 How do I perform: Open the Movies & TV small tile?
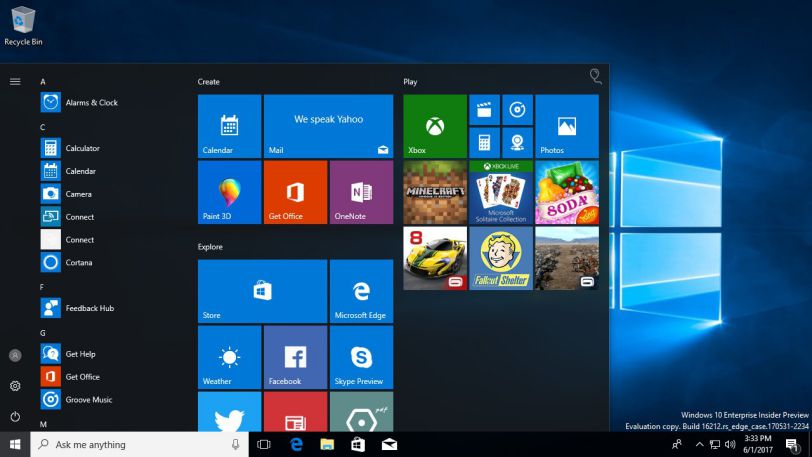(484, 110)
